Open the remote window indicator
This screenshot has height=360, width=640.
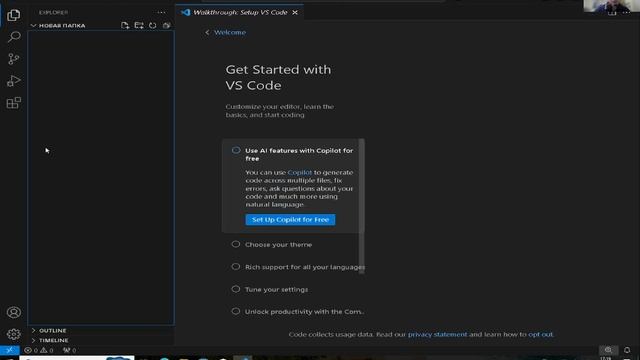coord(9,350)
